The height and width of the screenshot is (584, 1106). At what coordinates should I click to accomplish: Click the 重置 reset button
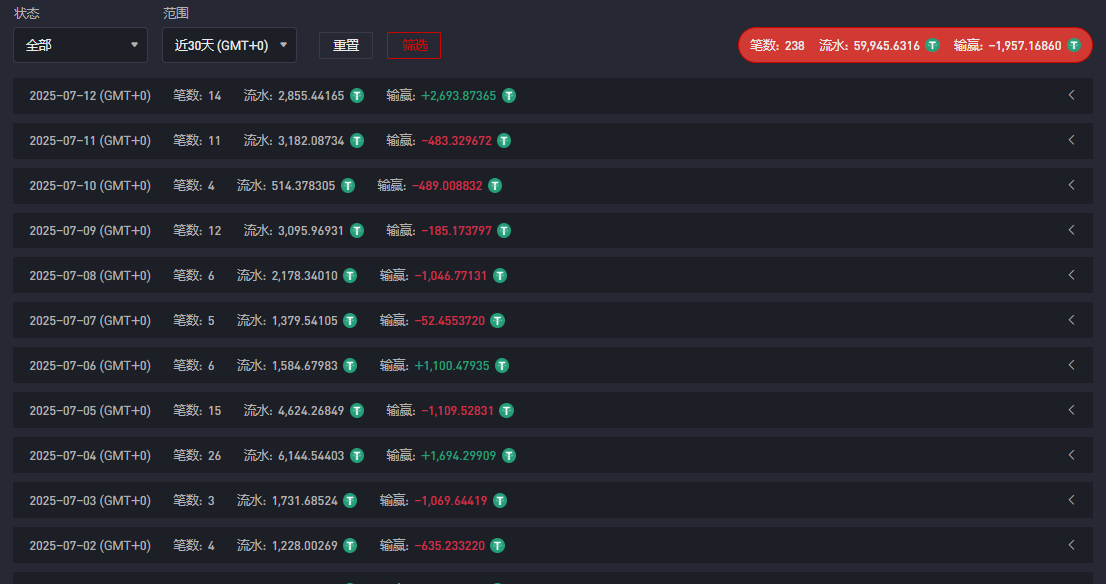346,45
